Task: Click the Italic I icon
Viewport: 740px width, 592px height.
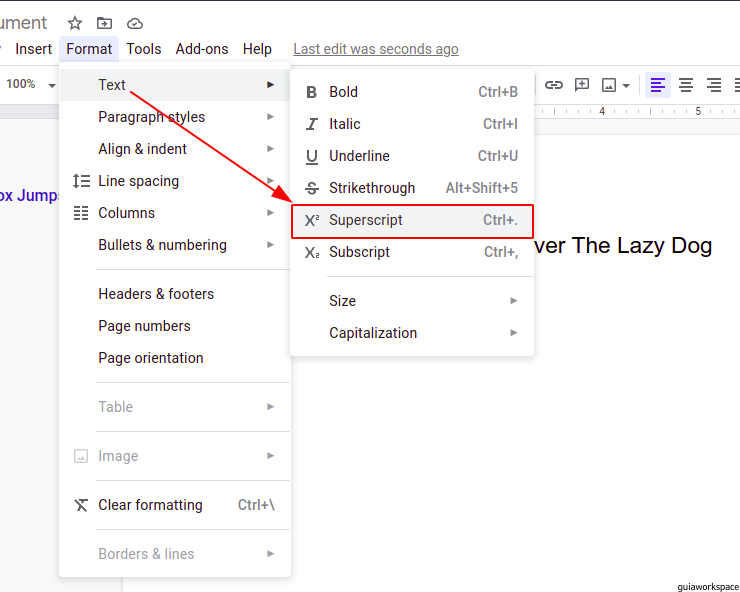Action: click(311, 124)
